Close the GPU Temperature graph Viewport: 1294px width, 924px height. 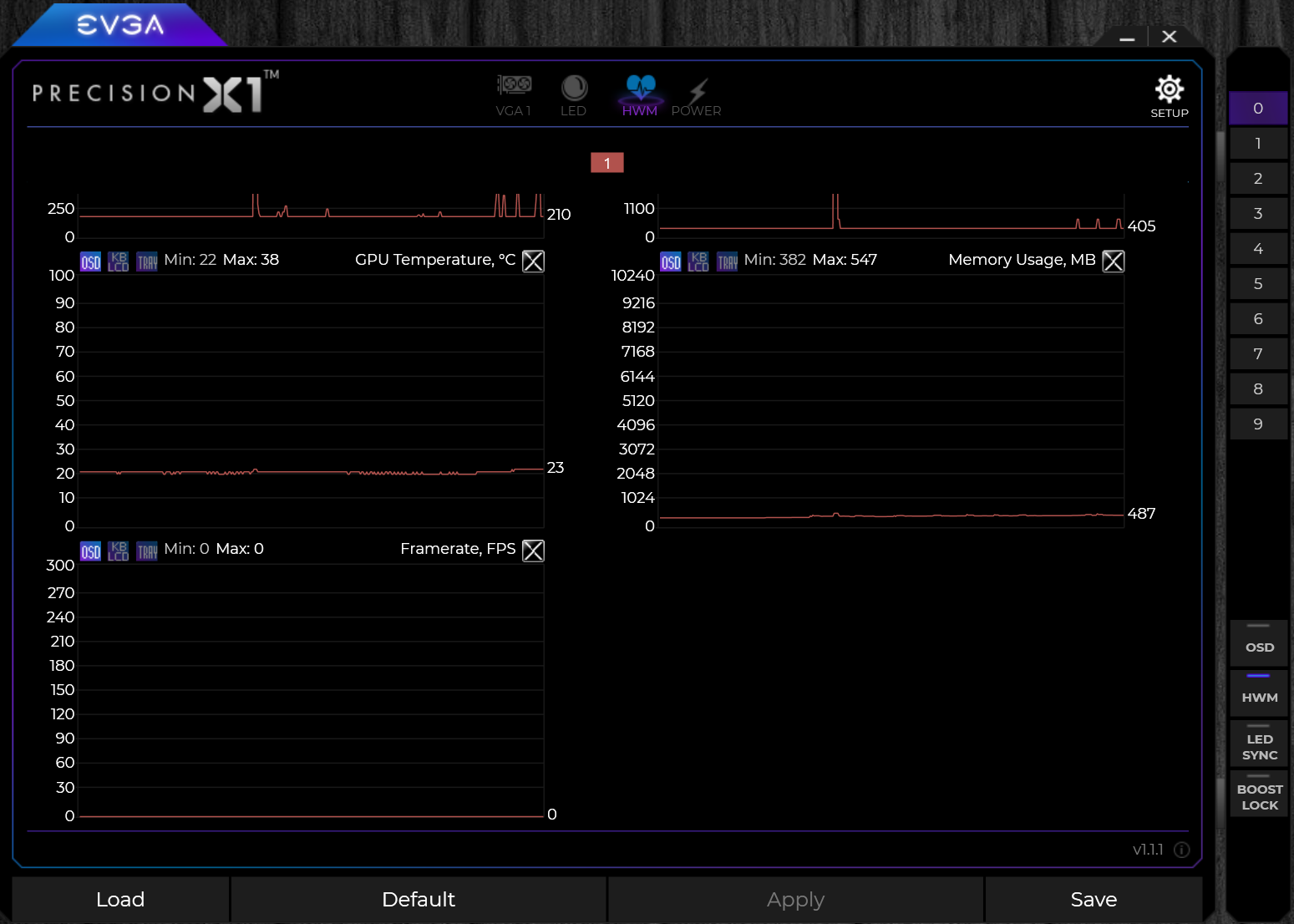533,261
